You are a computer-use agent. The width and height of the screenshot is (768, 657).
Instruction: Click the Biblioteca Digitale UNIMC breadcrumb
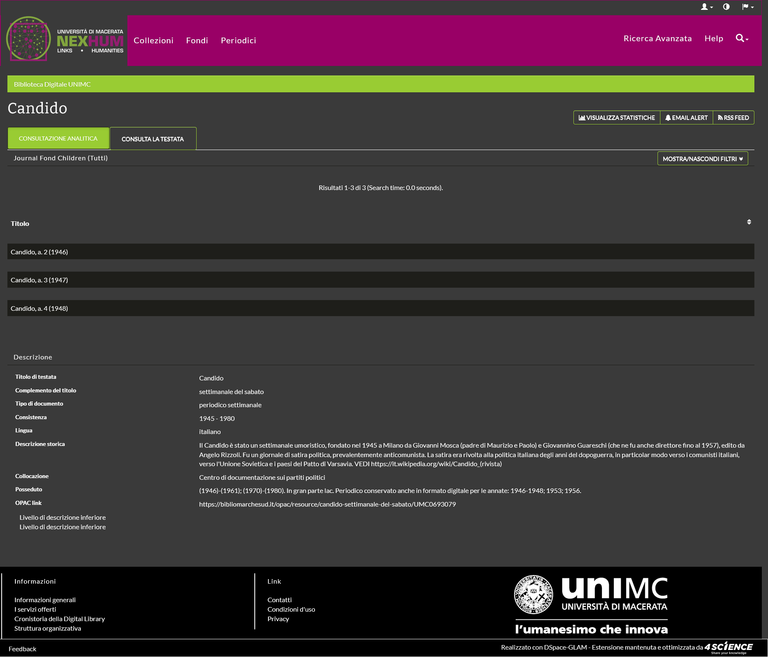(52, 84)
